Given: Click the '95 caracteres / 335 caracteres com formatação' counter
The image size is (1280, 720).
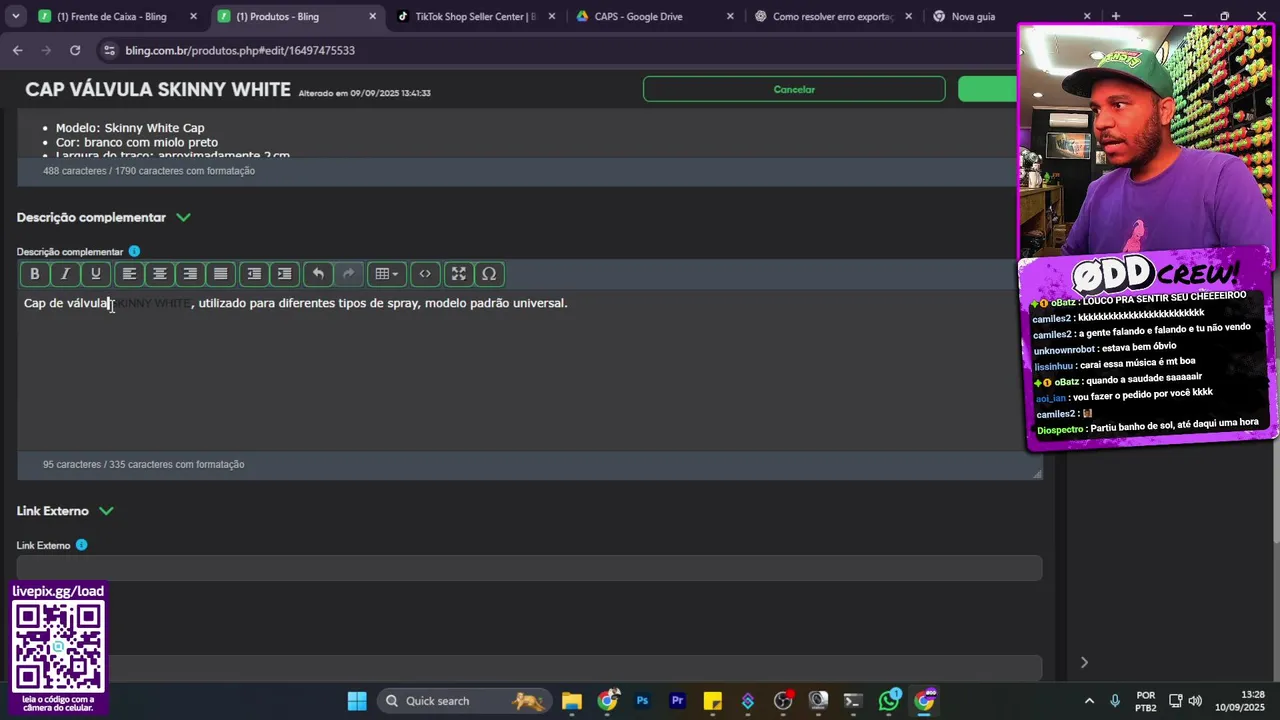Looking at the screenshot, I should click(x=144, y=464).
